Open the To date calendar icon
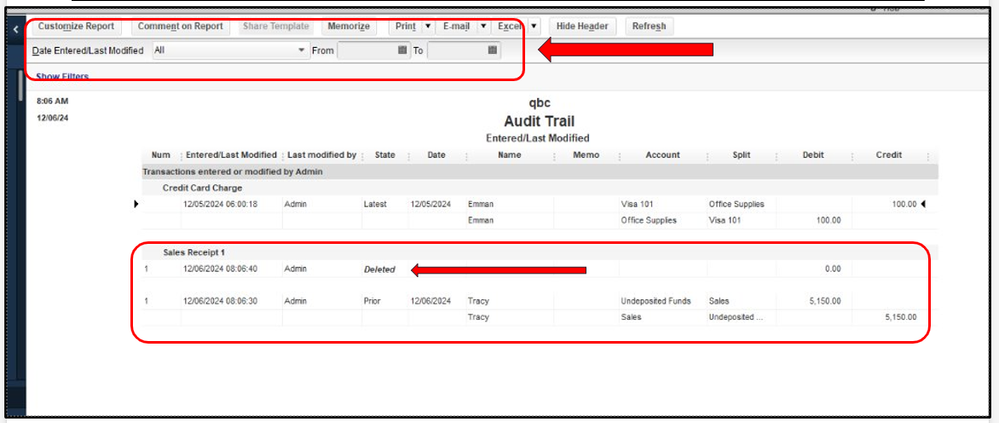 [492, 50]
